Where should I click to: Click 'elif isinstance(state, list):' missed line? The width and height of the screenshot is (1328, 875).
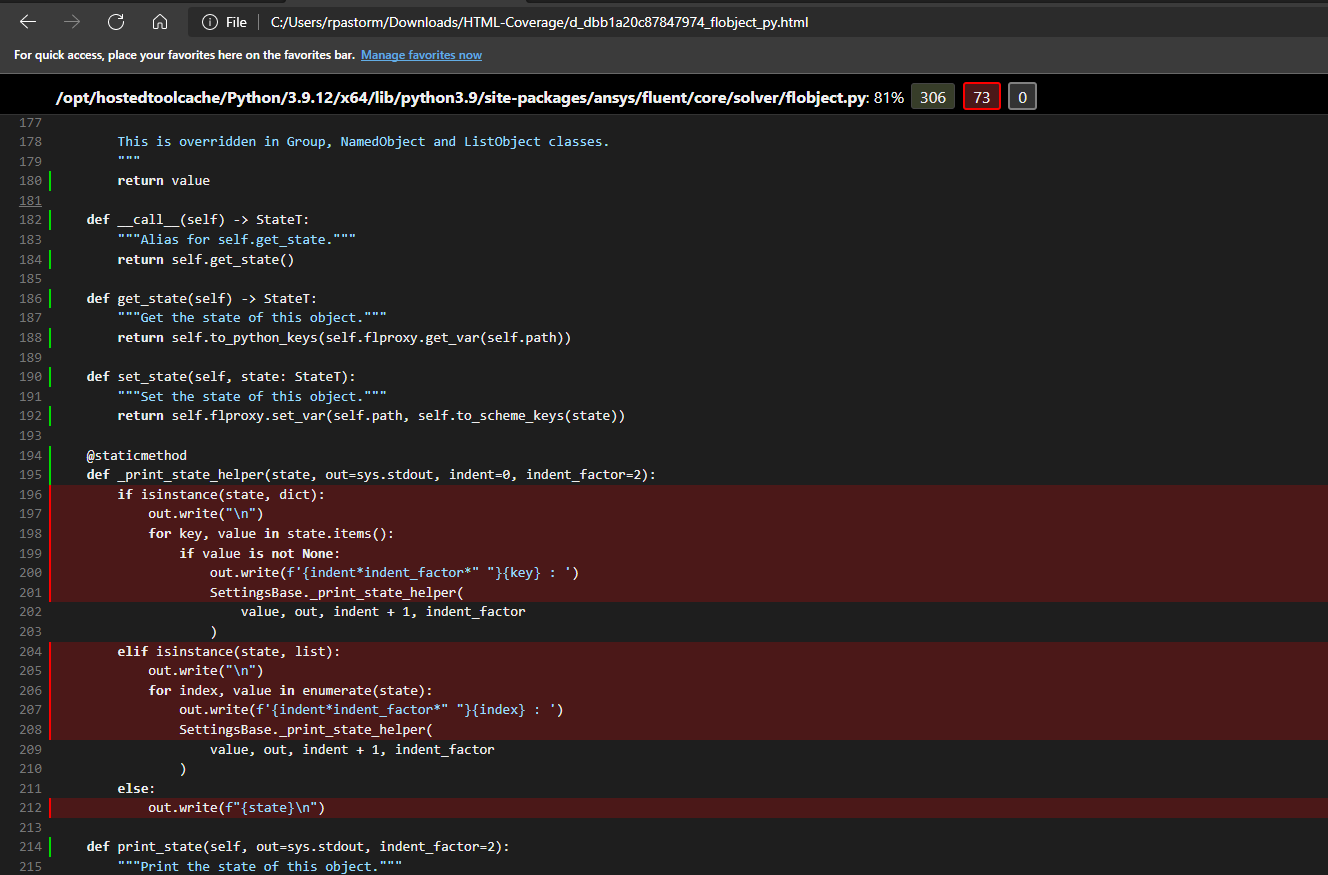(229, 651)
